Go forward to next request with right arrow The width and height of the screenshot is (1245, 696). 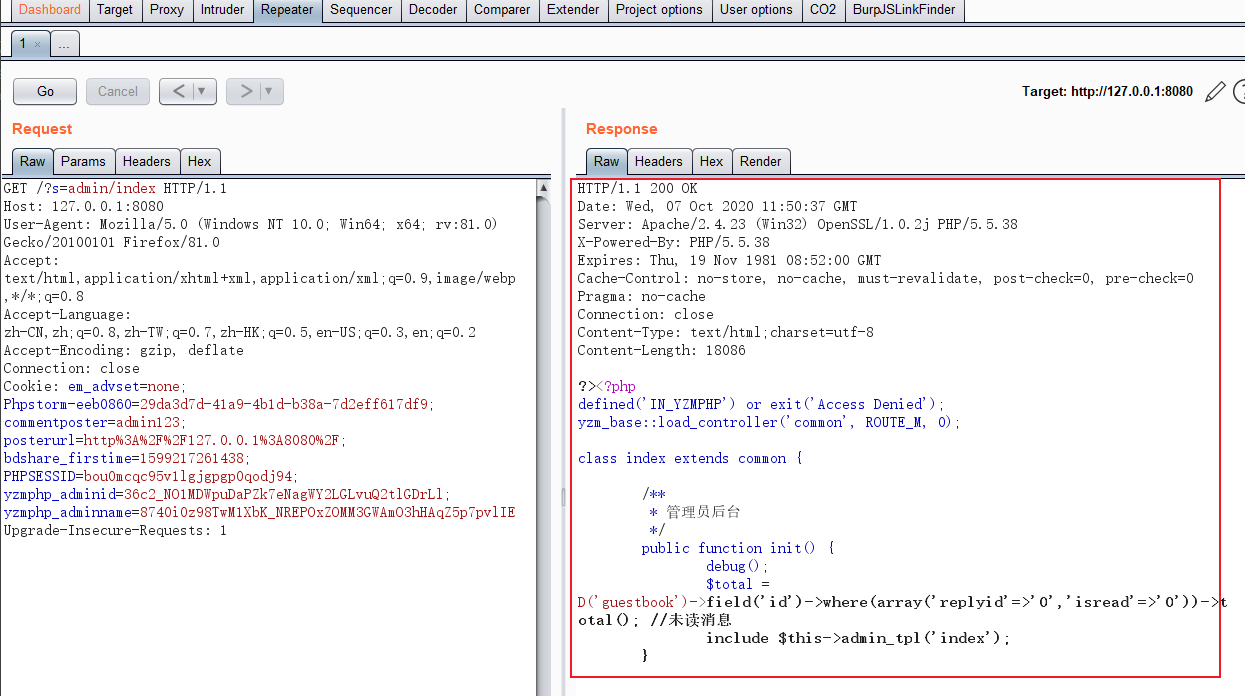pos(244,91)
